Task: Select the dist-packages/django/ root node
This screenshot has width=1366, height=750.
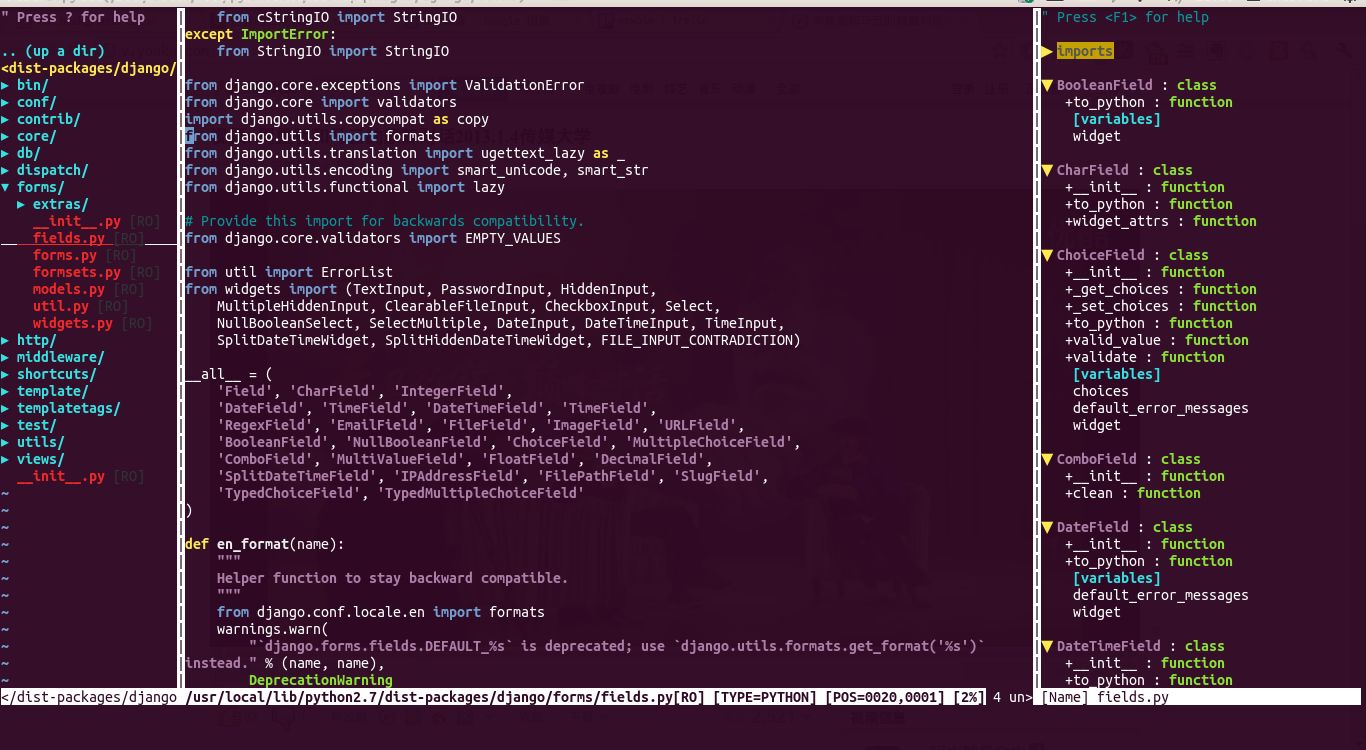Action: pyautogui.click(x=89, y=69)
